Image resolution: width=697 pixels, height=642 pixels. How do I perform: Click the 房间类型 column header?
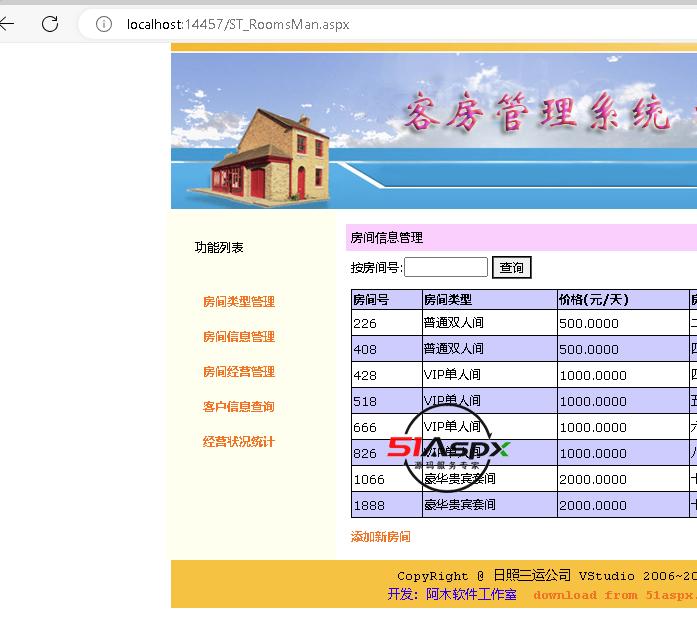(x=447, y=299)
